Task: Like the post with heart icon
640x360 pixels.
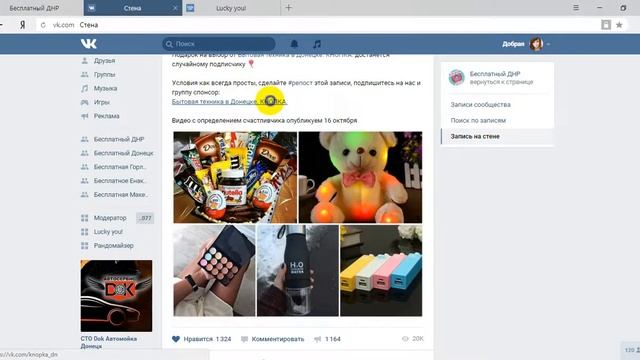Action: click(x=176, y=339)
